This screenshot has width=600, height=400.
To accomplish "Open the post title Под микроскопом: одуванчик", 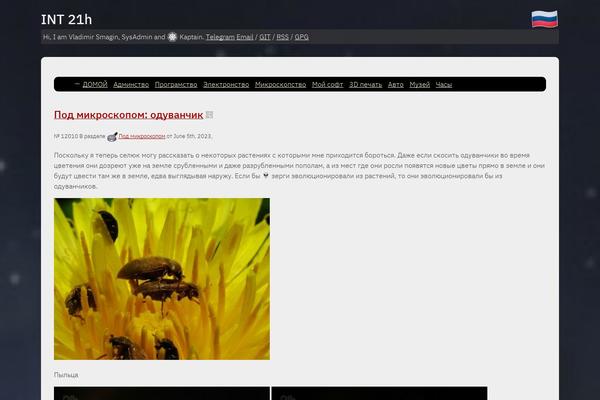I will (129, 115).
